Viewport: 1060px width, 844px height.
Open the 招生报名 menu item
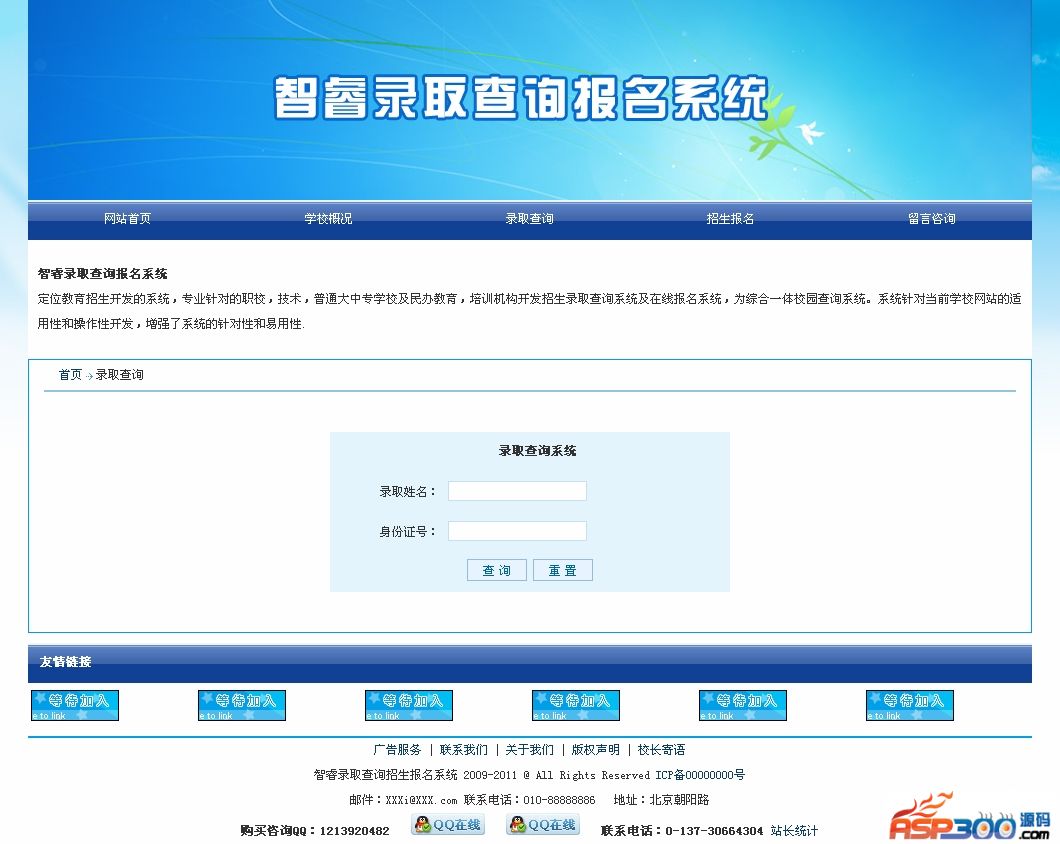click(x=730, y=218)
